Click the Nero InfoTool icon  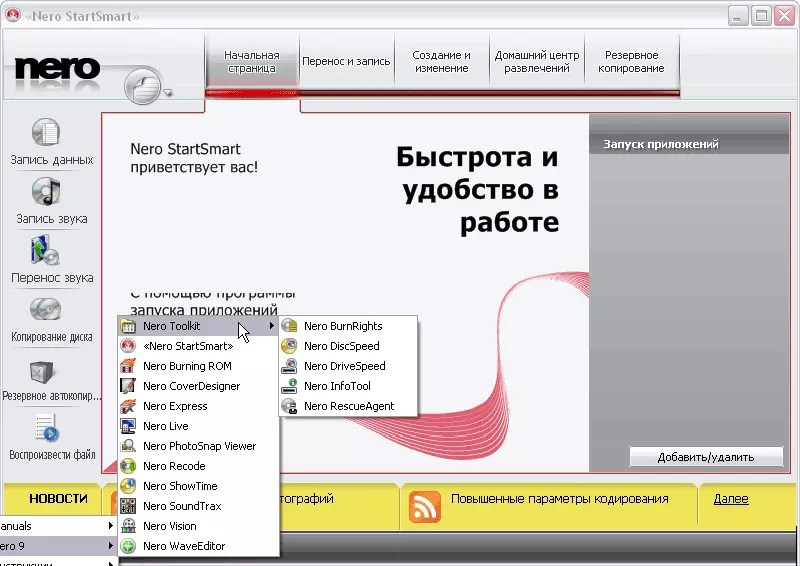pyautogui.click(x=289, y=386)
